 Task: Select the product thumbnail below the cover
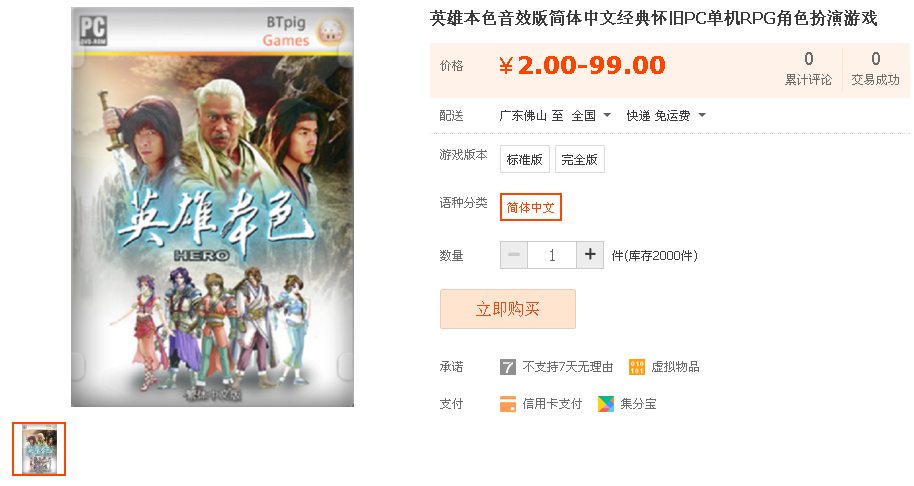point(39,449)
